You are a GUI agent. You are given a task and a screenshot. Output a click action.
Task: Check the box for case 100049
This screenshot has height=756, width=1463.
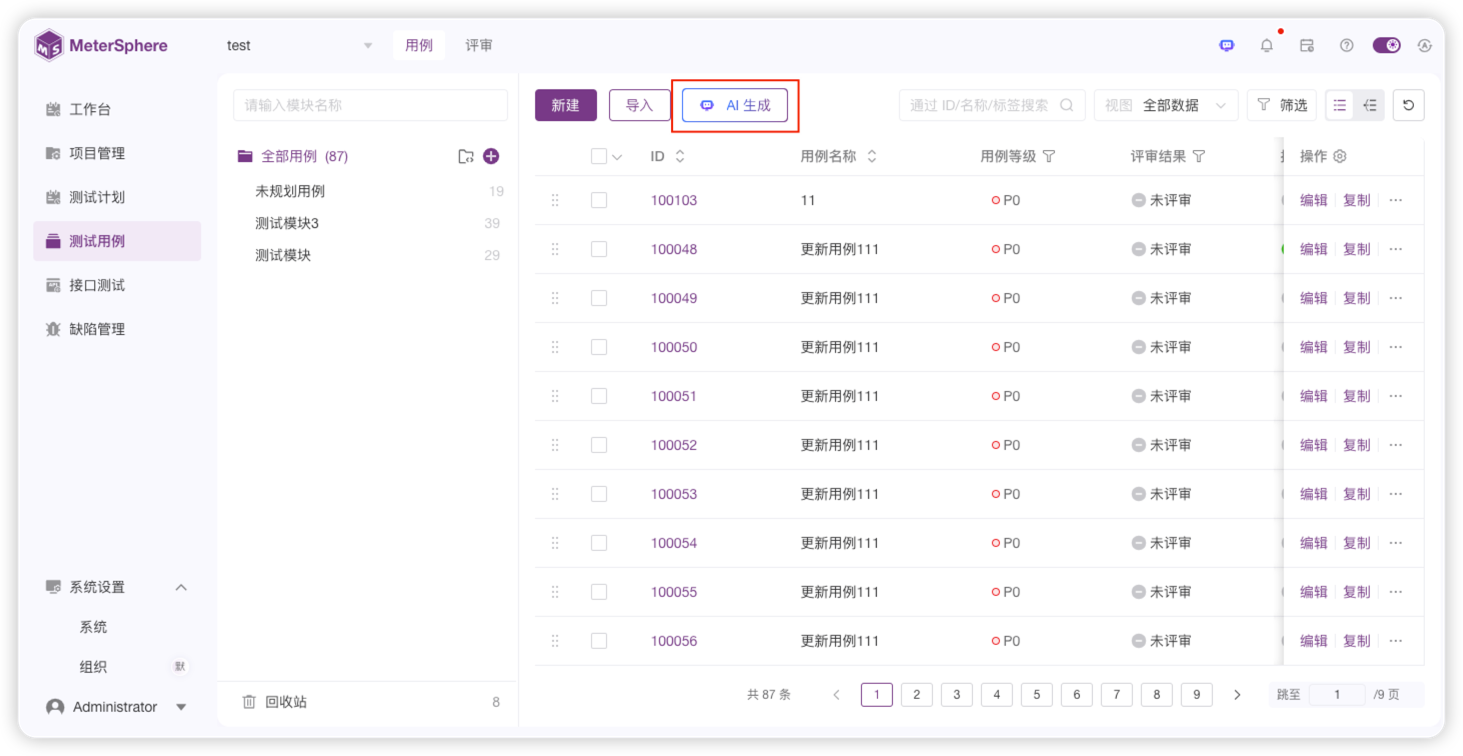[599, 298]
